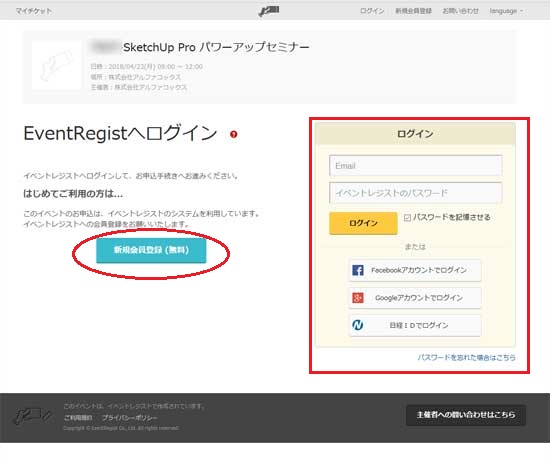Expand the language dropdown
The height and width of the screenshot is (467, 550).
pos(506,11)
